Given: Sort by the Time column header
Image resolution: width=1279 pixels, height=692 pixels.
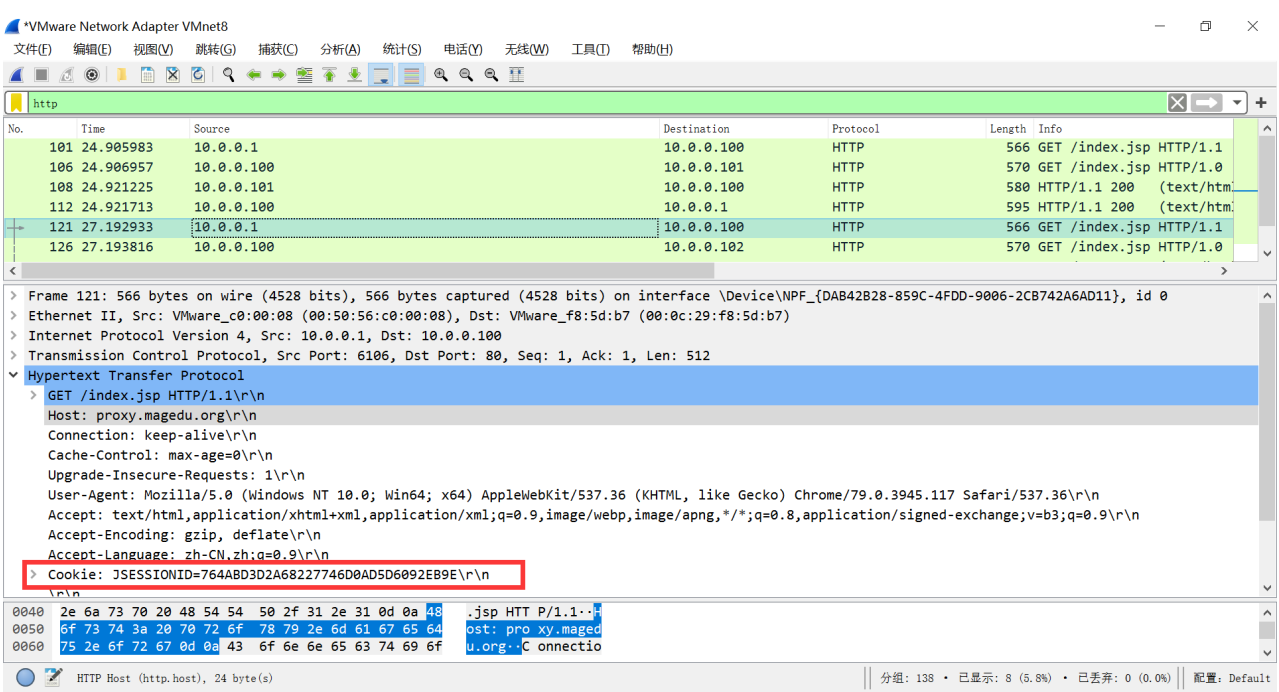Looking at the screenshot, I should click(134, 129).
